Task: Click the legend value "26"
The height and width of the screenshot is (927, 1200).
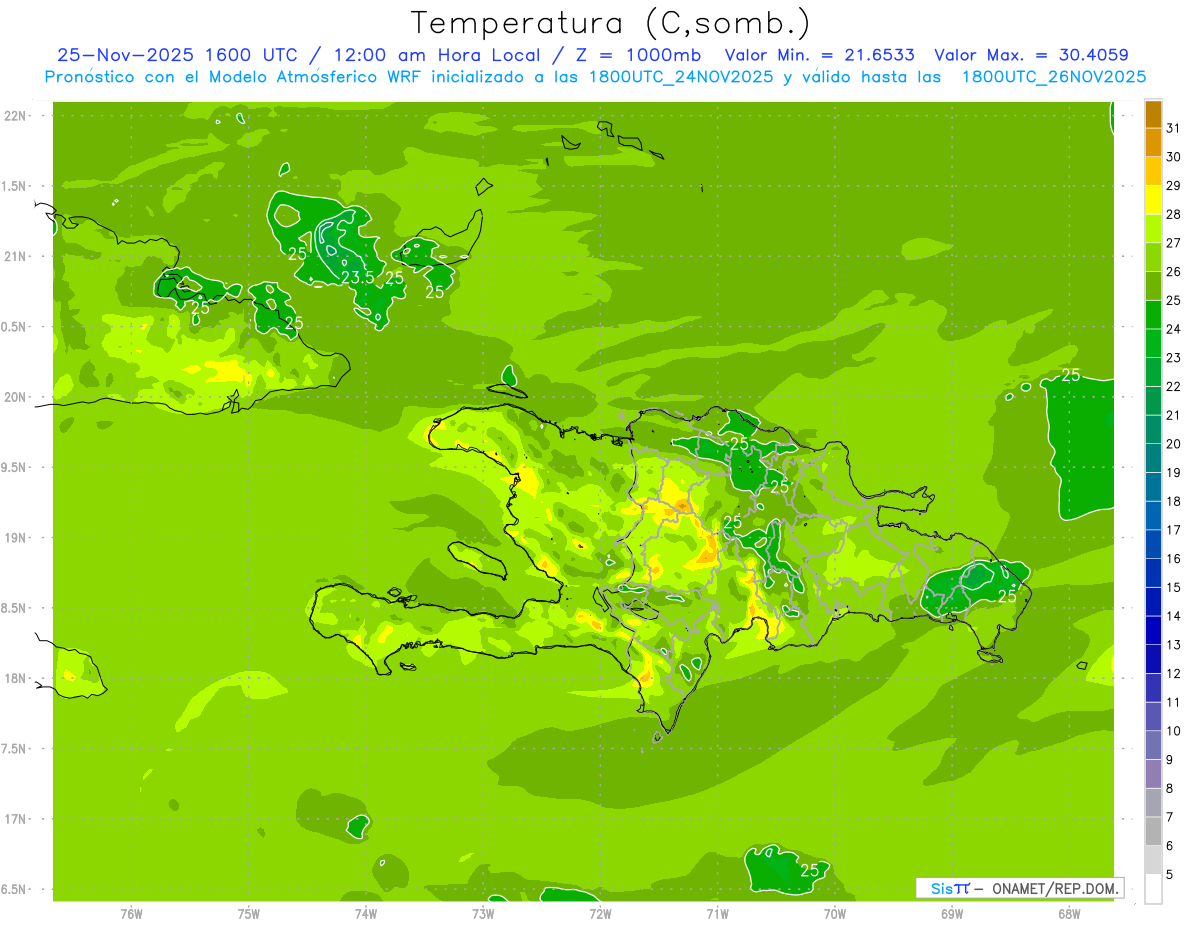Action: pyautogui.click(x=1174, y=272)
